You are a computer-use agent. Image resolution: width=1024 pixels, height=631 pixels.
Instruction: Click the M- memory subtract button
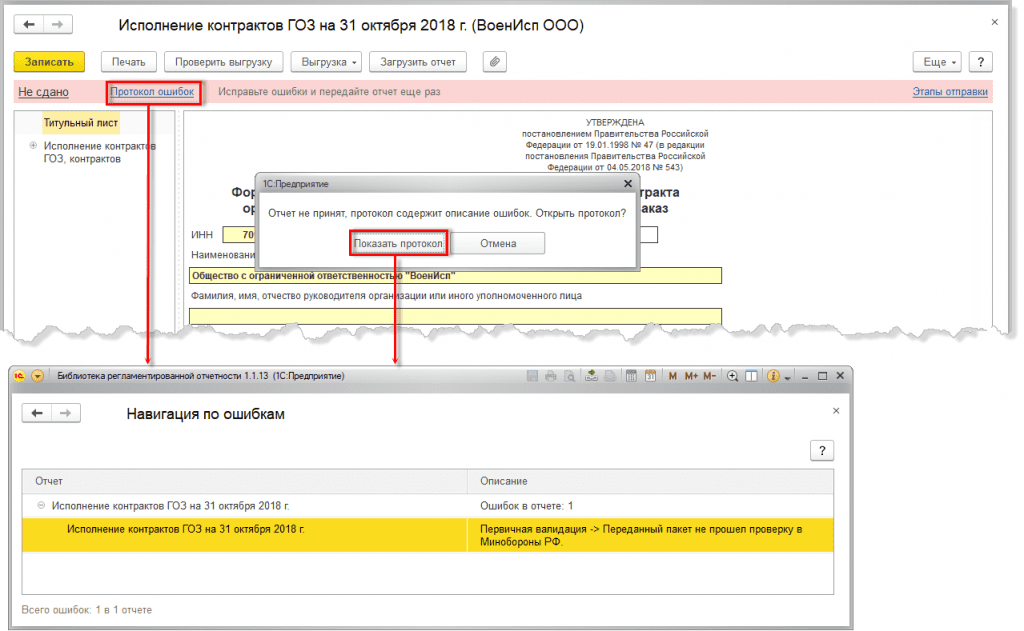pyautogui.click(x=709, y=376)
